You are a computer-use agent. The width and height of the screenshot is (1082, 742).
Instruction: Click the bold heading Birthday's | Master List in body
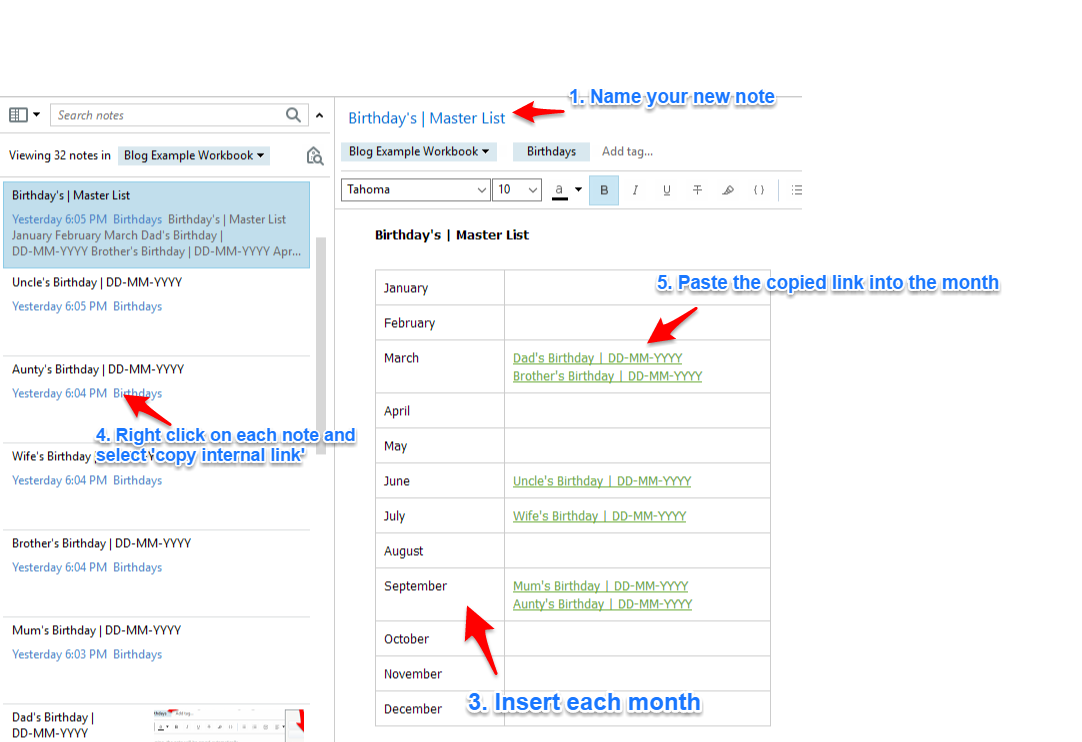click(x=452, y=235)
